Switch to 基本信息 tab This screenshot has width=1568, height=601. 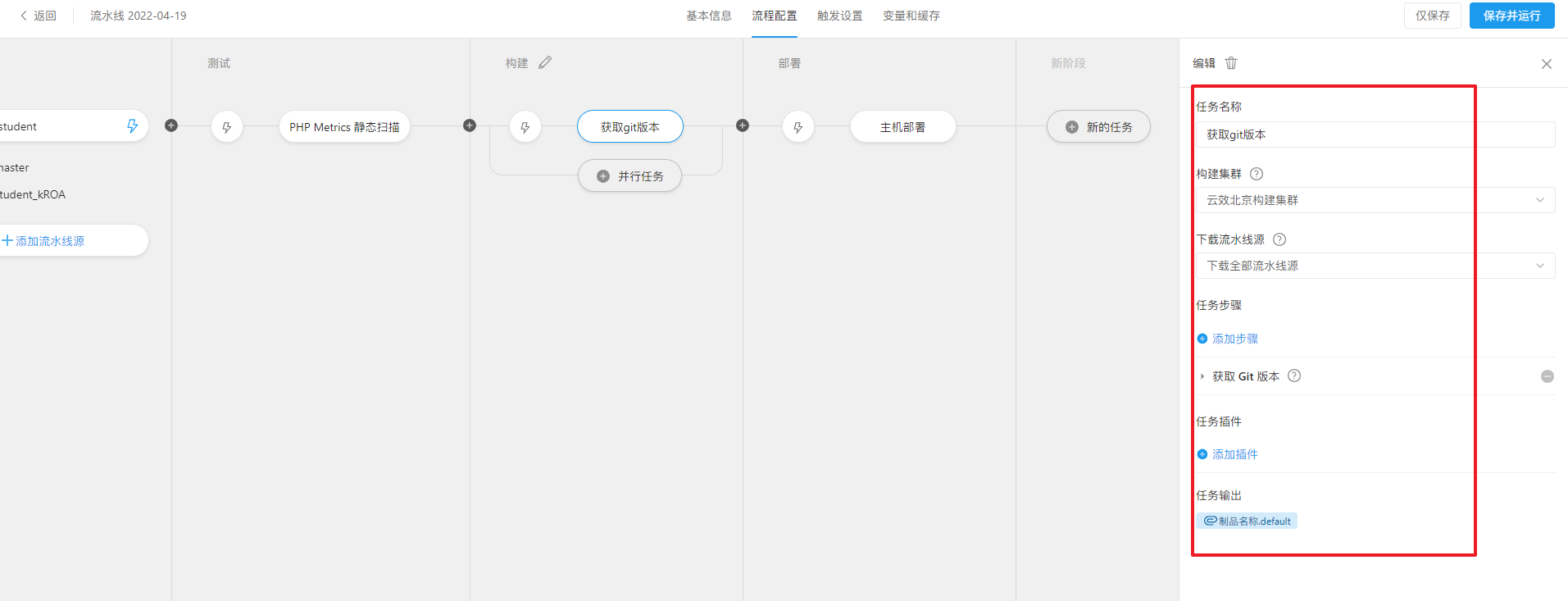pyautogui.click(x=709, y=16)
